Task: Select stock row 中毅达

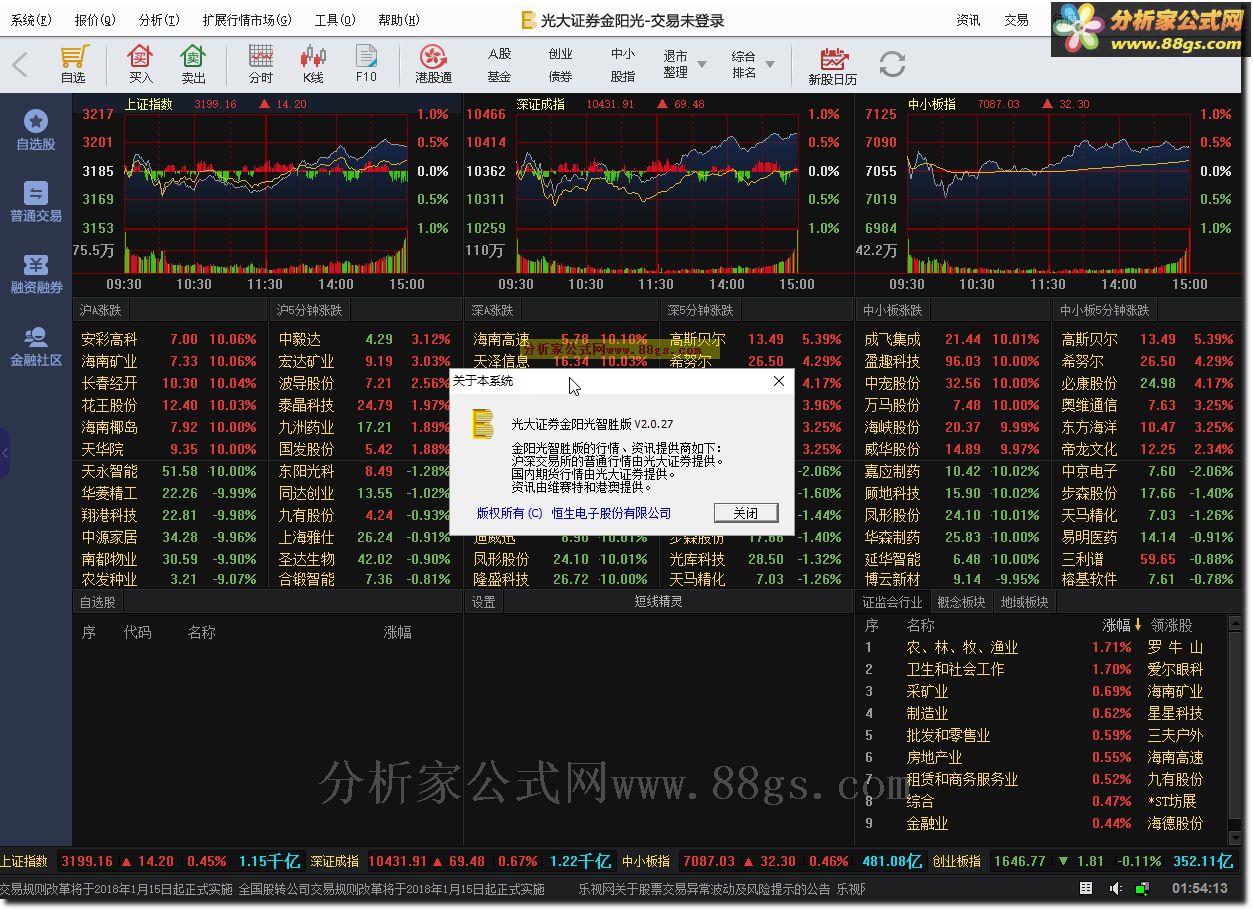Action: pyautogui.click(x=364, y=339)
